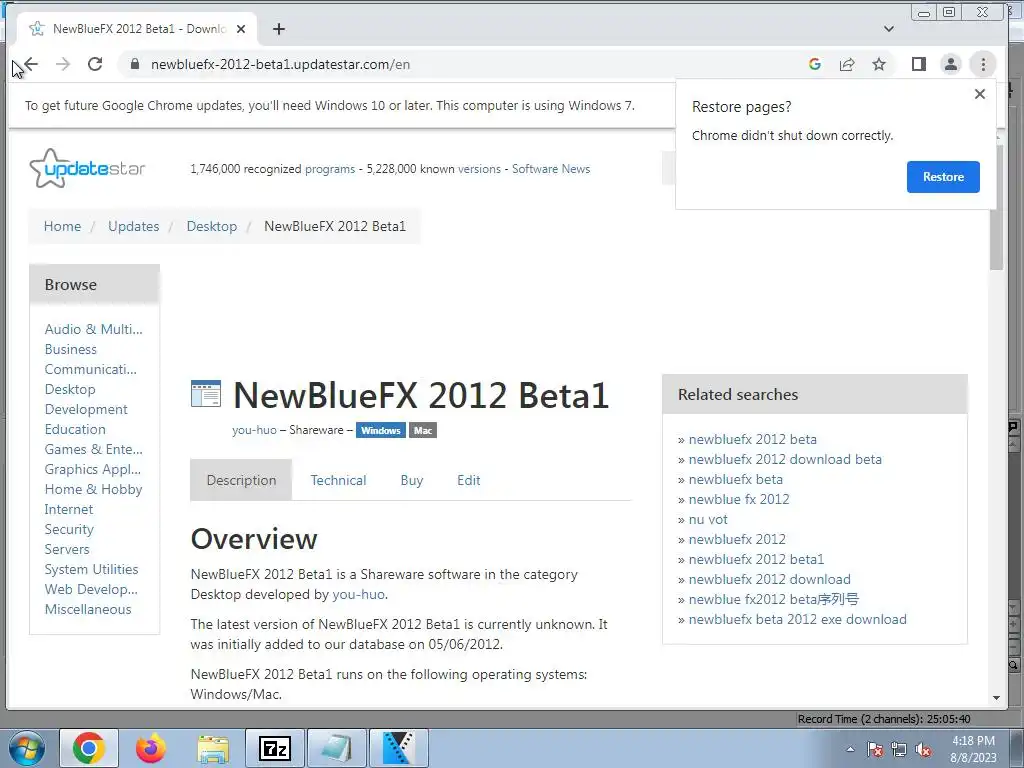This screenshot has width=1024, height=768.
Task: Go to Desktop in the breadcrumb
Action: (x=212, y=226)
